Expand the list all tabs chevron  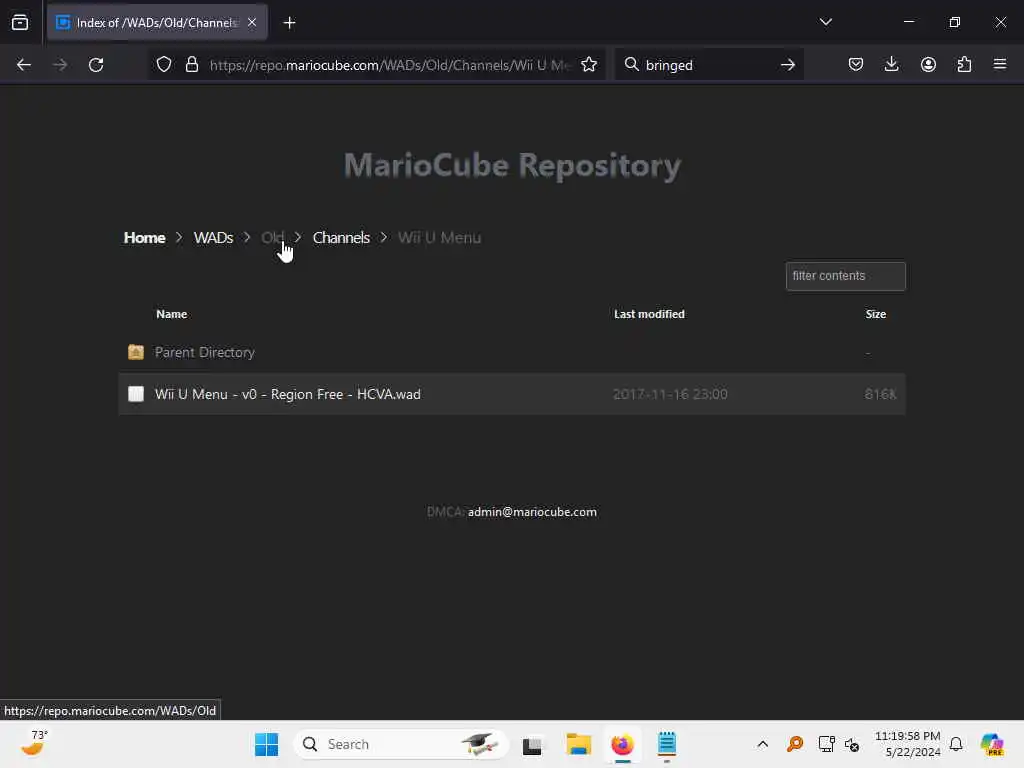[825, 22]
